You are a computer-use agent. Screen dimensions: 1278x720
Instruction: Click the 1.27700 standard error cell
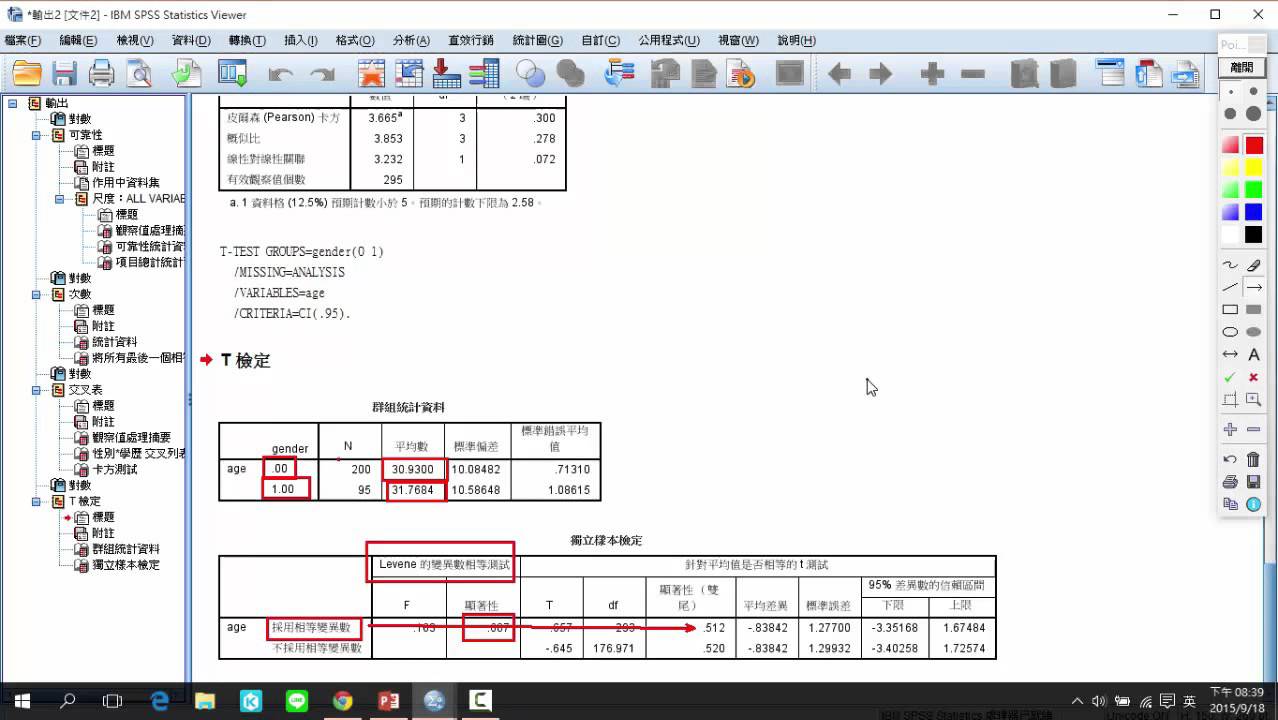(829, 628)
